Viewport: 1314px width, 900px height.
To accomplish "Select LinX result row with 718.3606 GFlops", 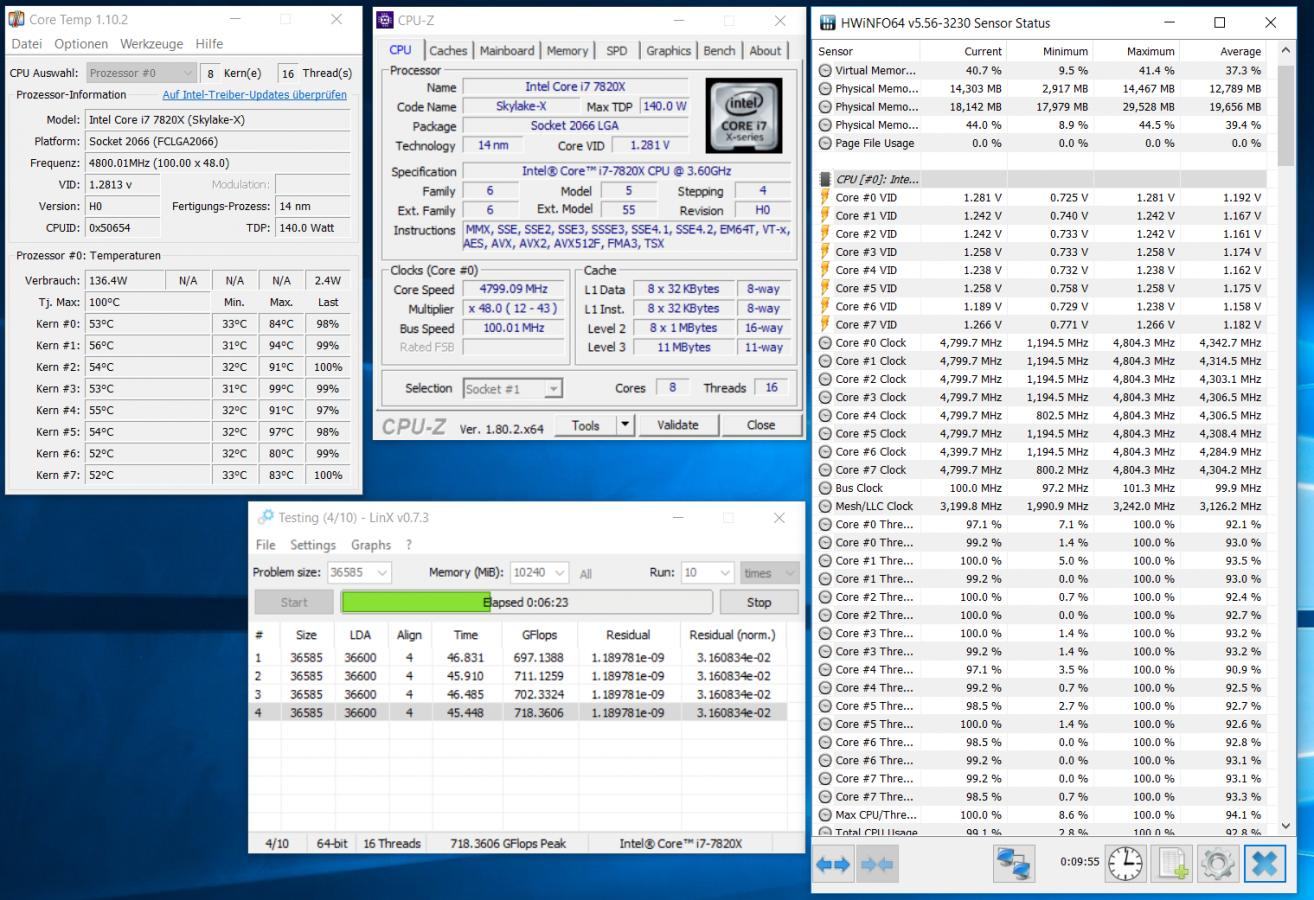I will click(x=517, y=713).
